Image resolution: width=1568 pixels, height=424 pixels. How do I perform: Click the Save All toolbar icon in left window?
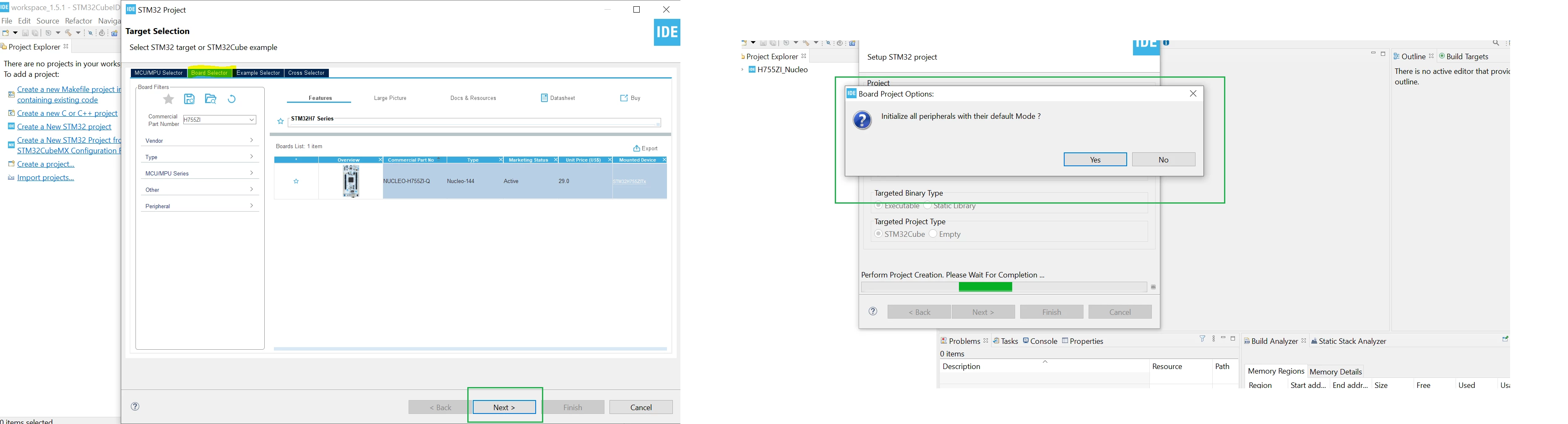tap(35, 34)
